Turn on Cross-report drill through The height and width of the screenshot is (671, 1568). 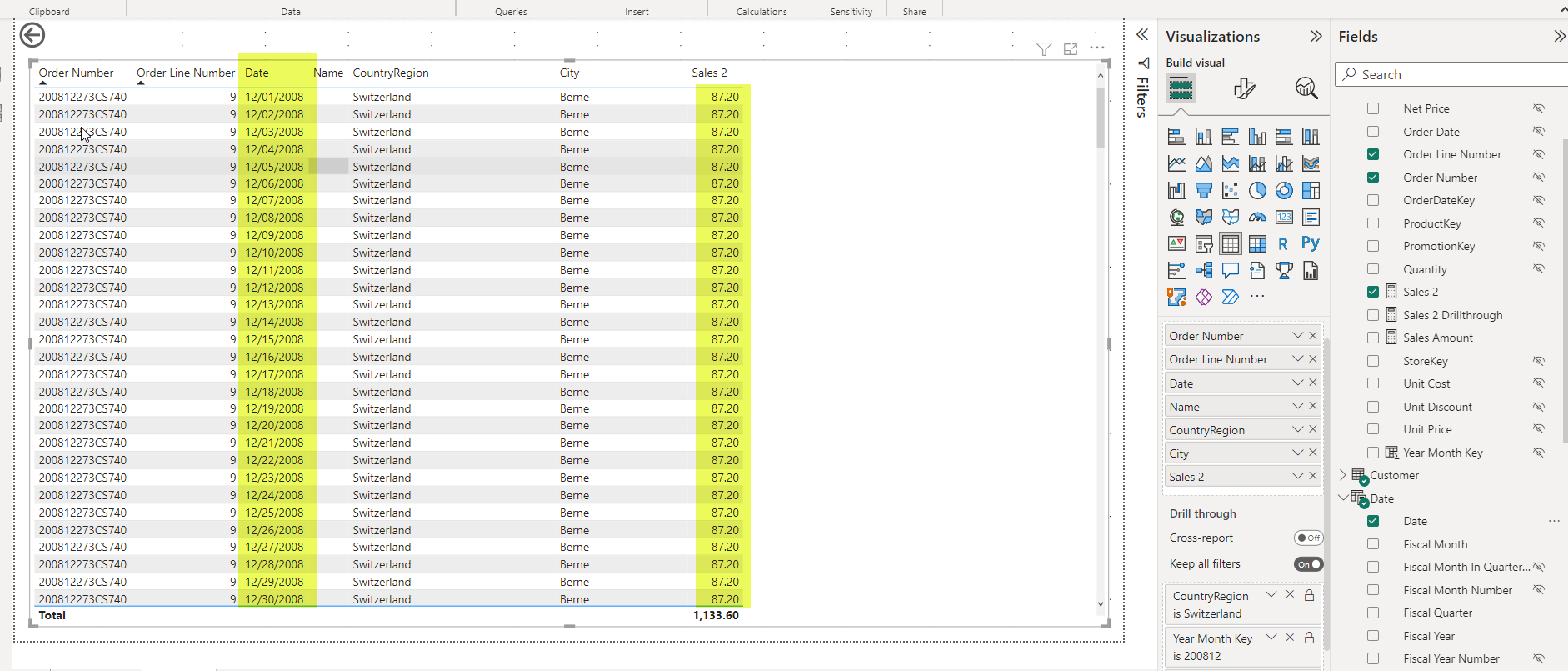click(1308, 538)
